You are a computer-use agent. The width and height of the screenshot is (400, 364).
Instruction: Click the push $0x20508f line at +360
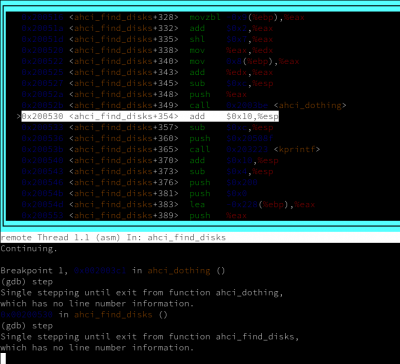point(147,138)
